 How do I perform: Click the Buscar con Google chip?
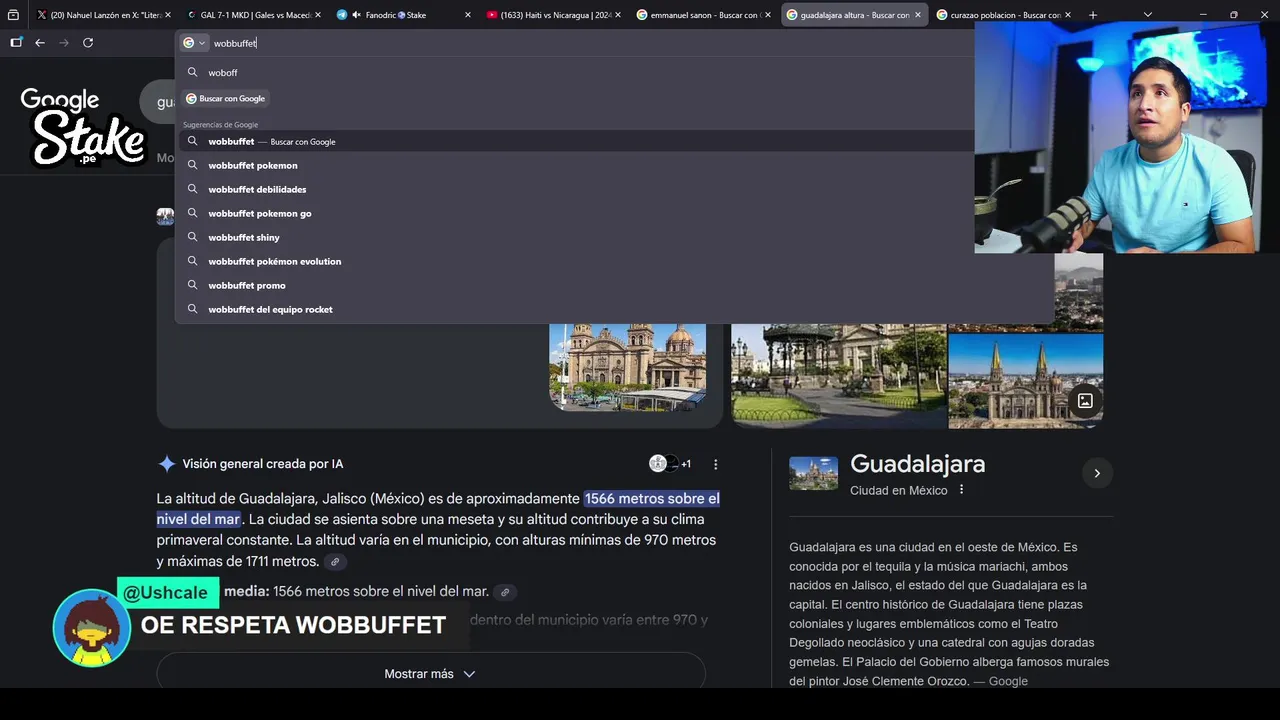coord(225,98)
